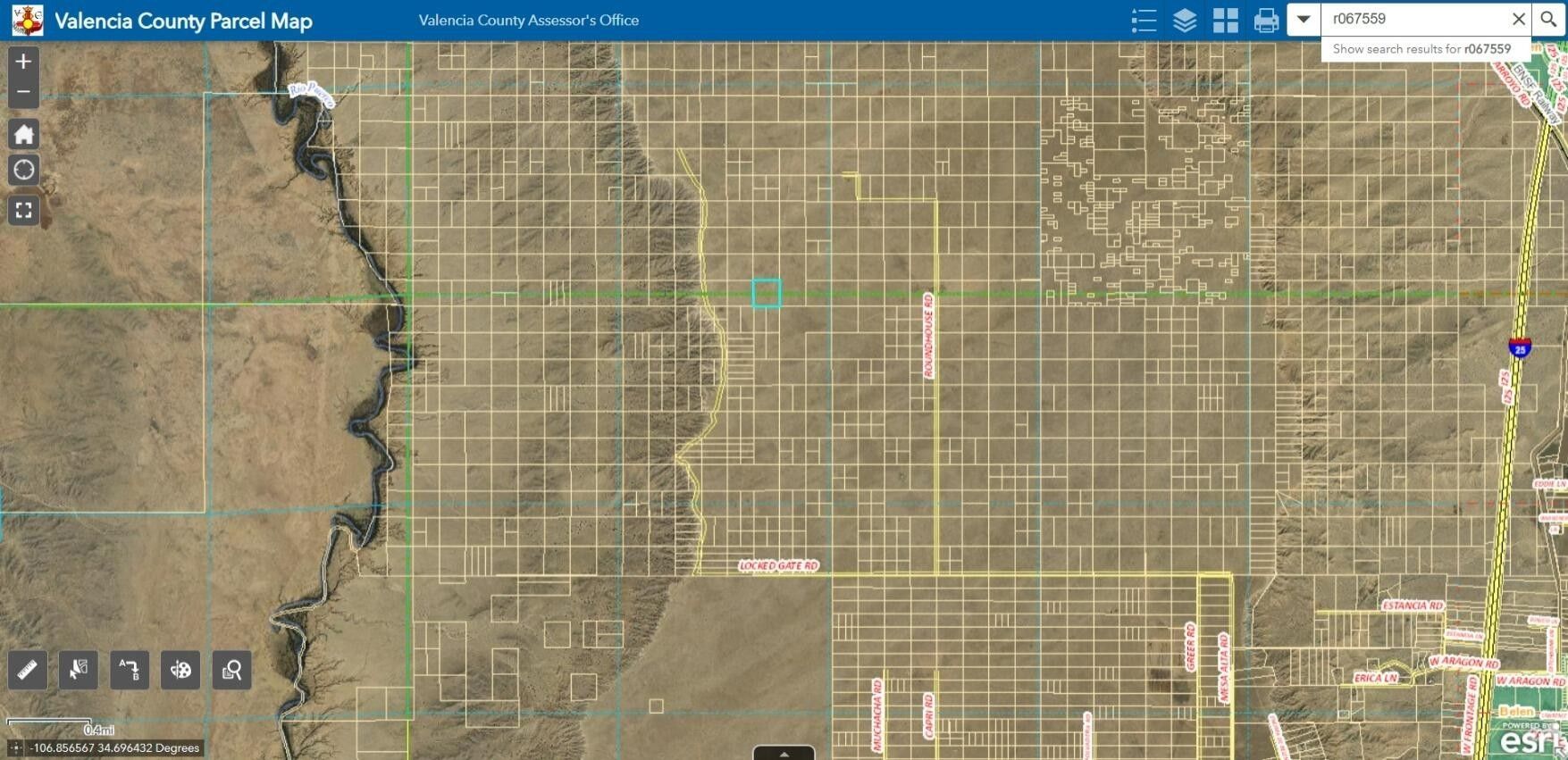Screen dimensions: 1568x760
Task: Open the Draw palette tool
Action: coord(180,670)
